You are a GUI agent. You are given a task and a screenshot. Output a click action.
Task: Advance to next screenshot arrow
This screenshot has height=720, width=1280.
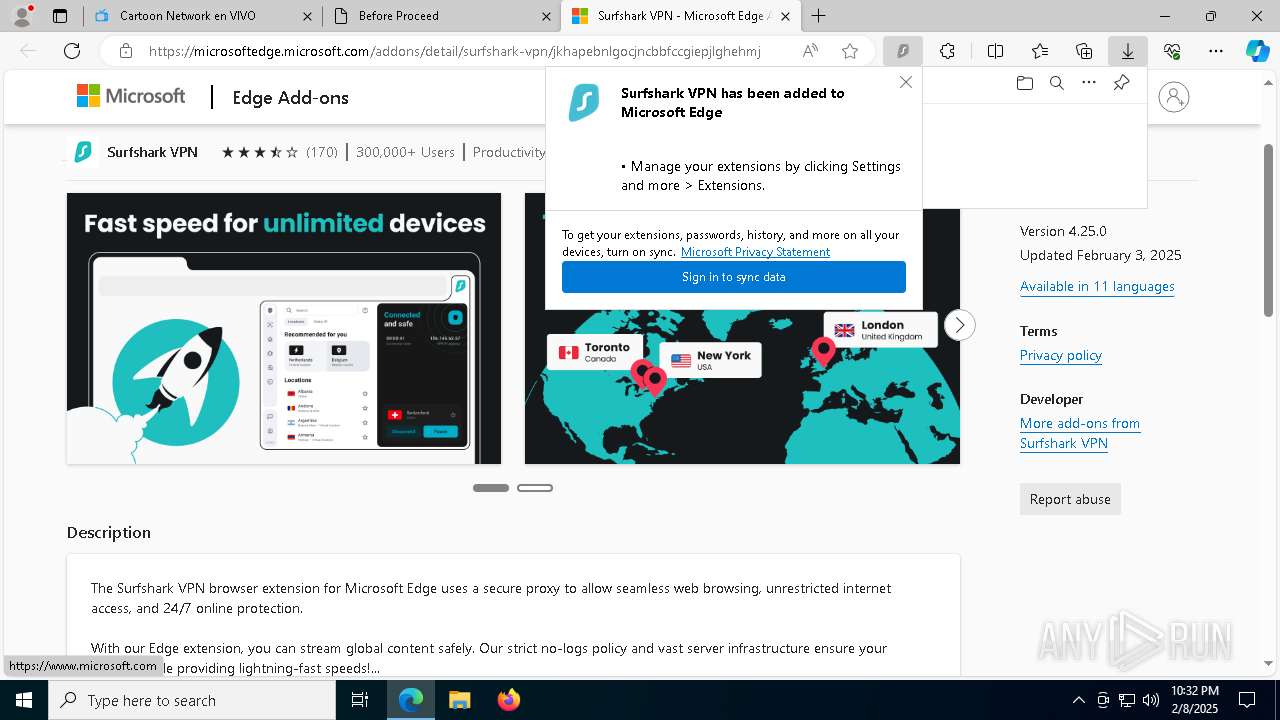click(959, 325)
